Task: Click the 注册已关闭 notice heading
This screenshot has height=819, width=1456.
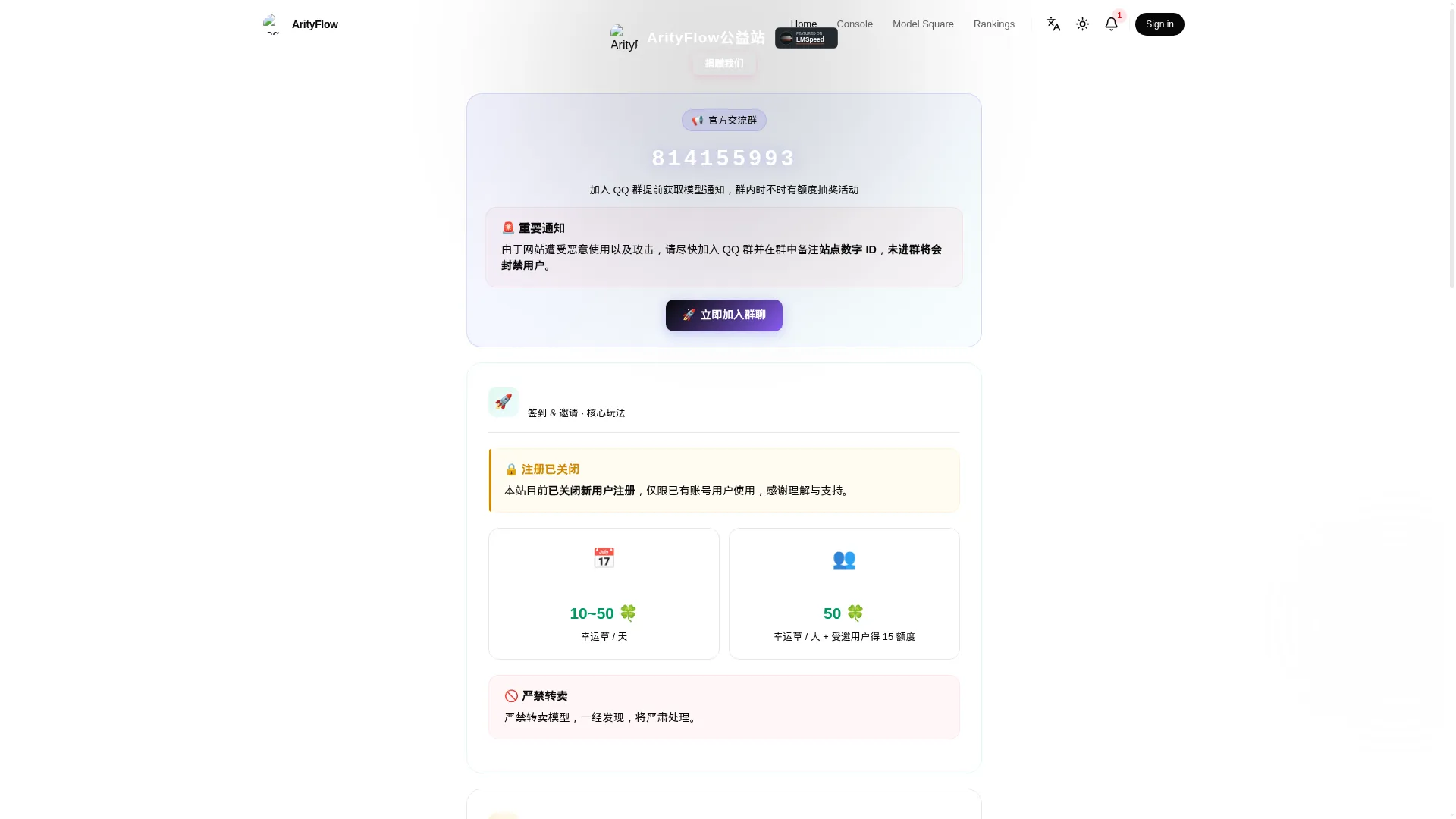Action: click(x=542, y=469)
